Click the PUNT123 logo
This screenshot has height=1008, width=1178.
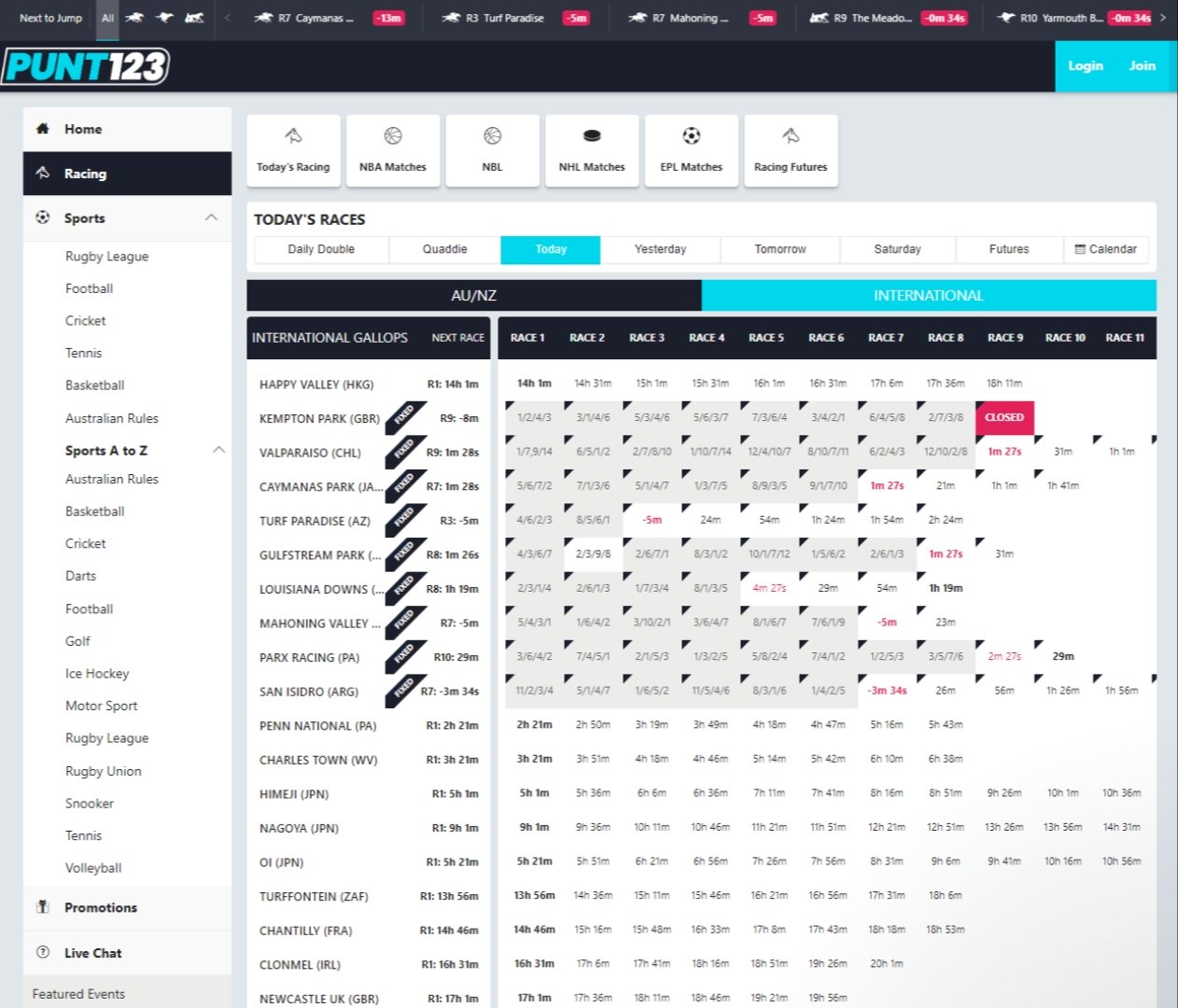(x=85, y=66)
